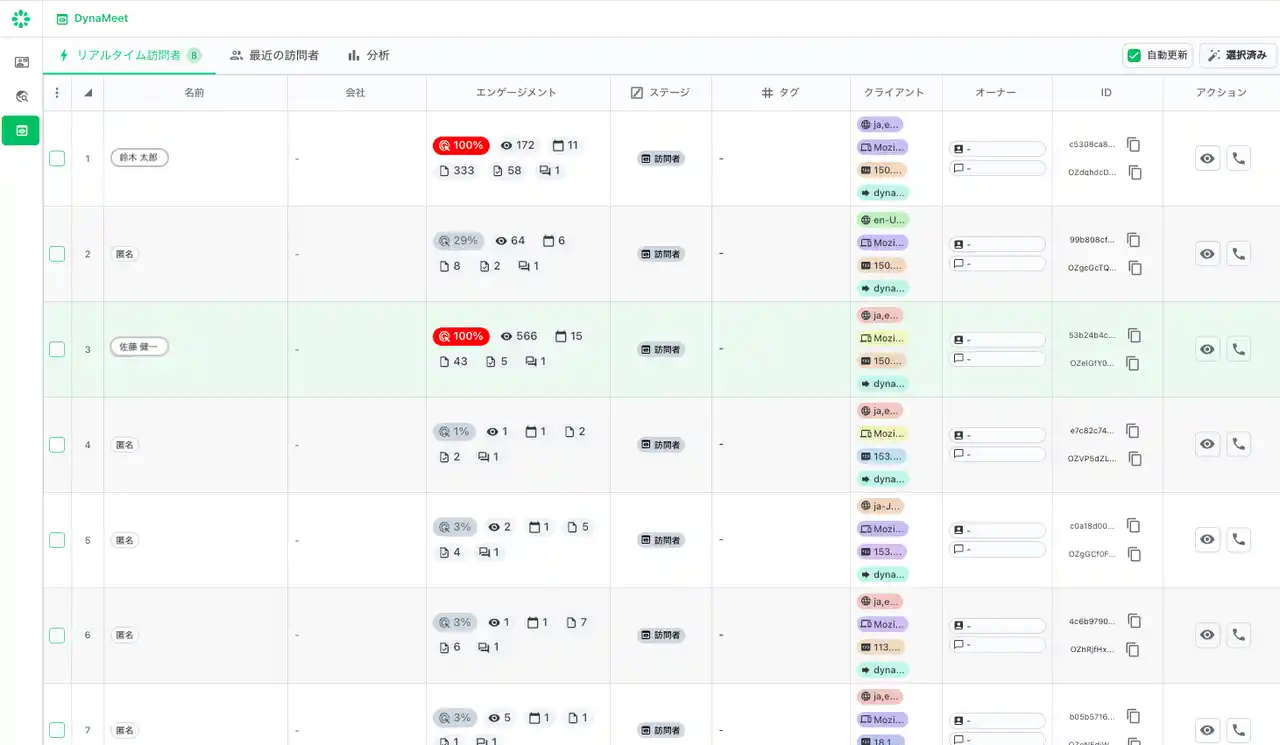The height and width of the screenshot is (745, 1280).
Task: Click the sort triangle in number column
Action: (88, 93)
